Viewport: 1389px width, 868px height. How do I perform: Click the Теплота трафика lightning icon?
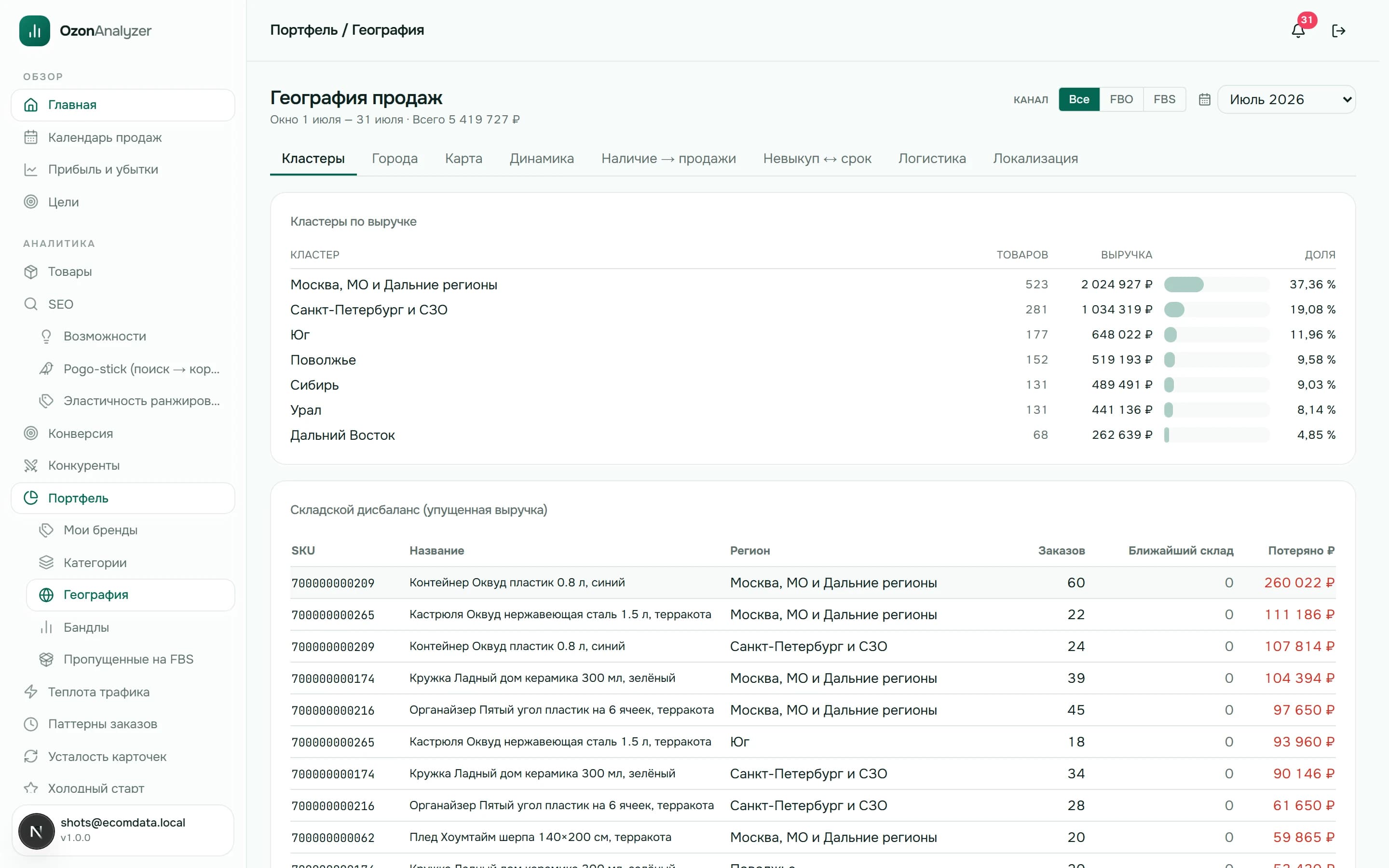click(x=31, y=691)
